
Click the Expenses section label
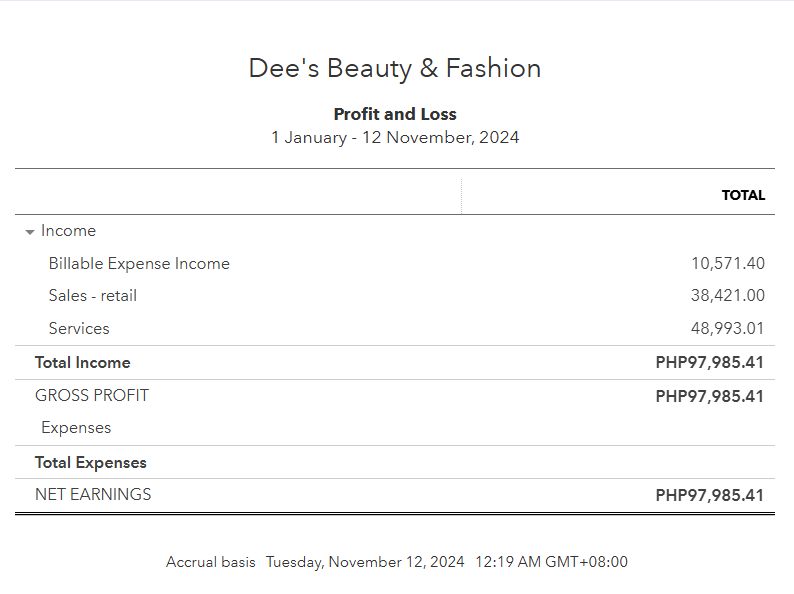click(76, 428)
